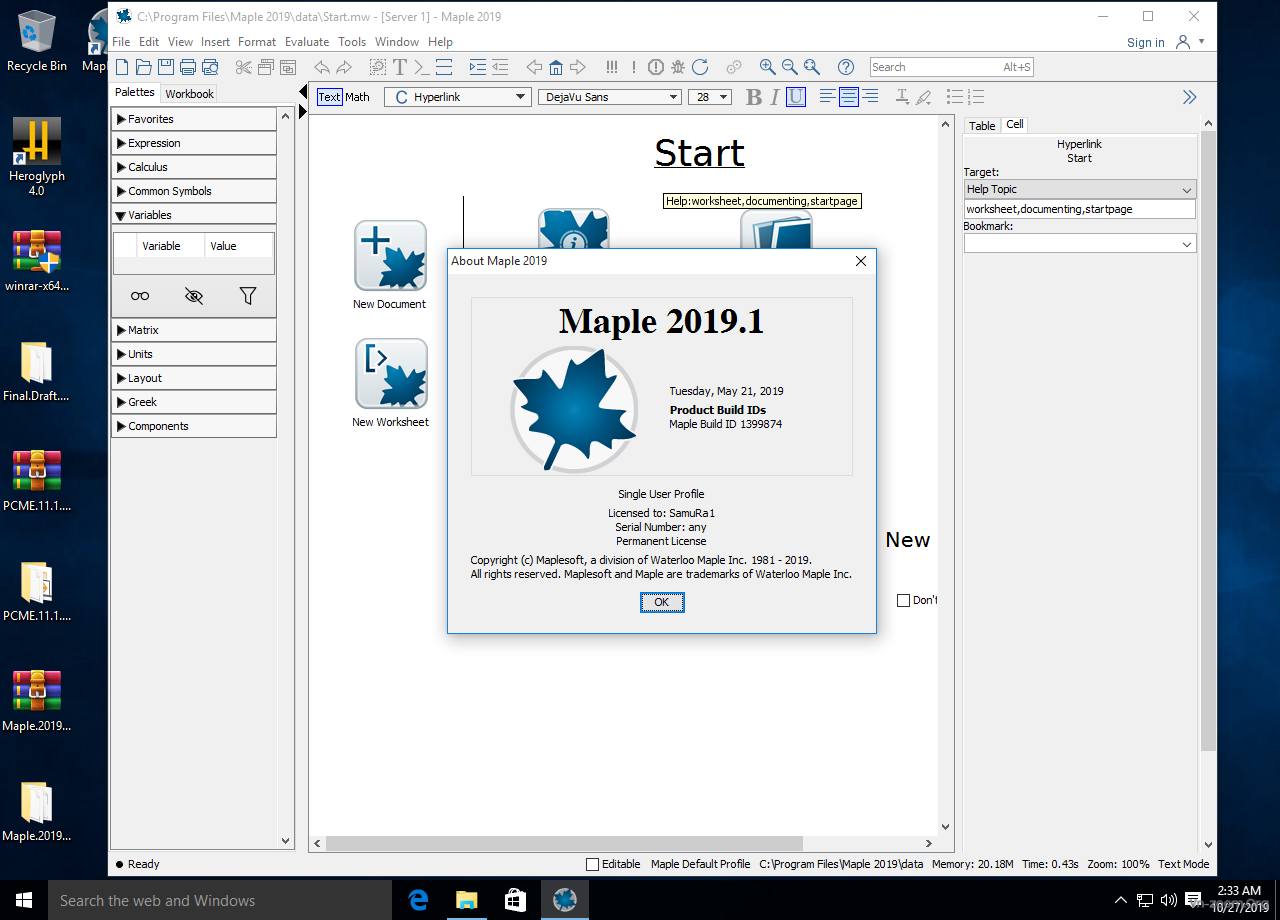Zoom in with the magnifier plus icon
1280x920 pixels.
(768, 67)
